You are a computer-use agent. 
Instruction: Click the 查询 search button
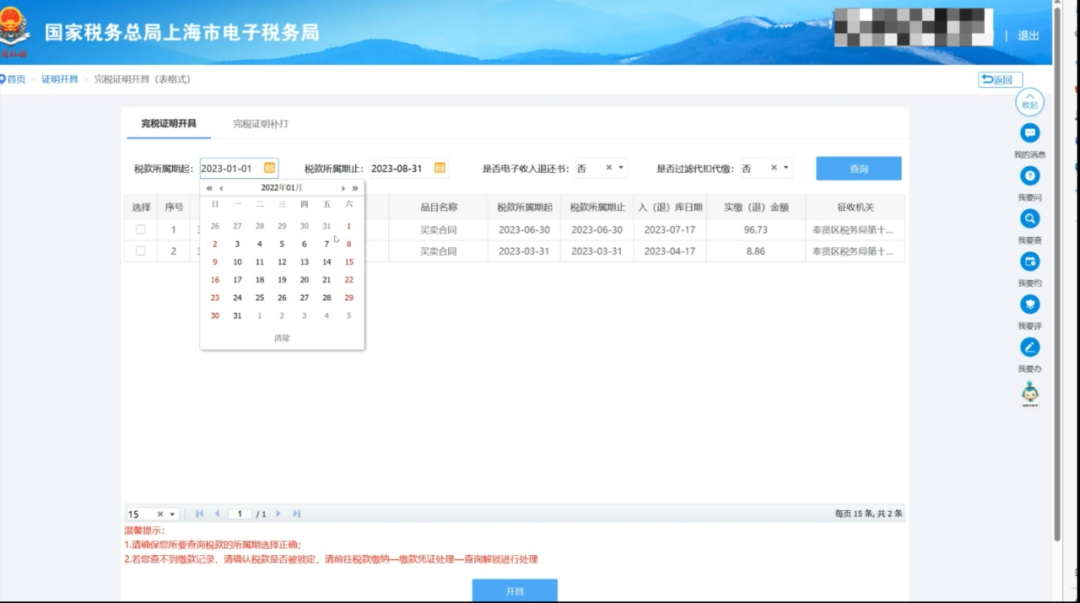tap(858, 169)
